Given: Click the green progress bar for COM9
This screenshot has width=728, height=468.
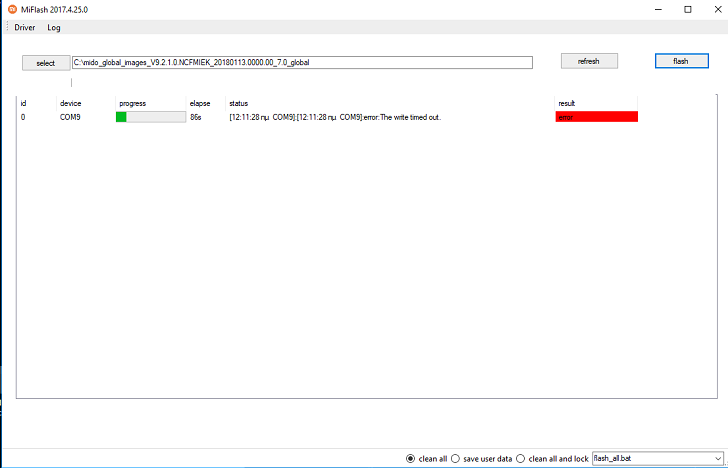Looking at the screenshot, I should [x=150, y=117].
